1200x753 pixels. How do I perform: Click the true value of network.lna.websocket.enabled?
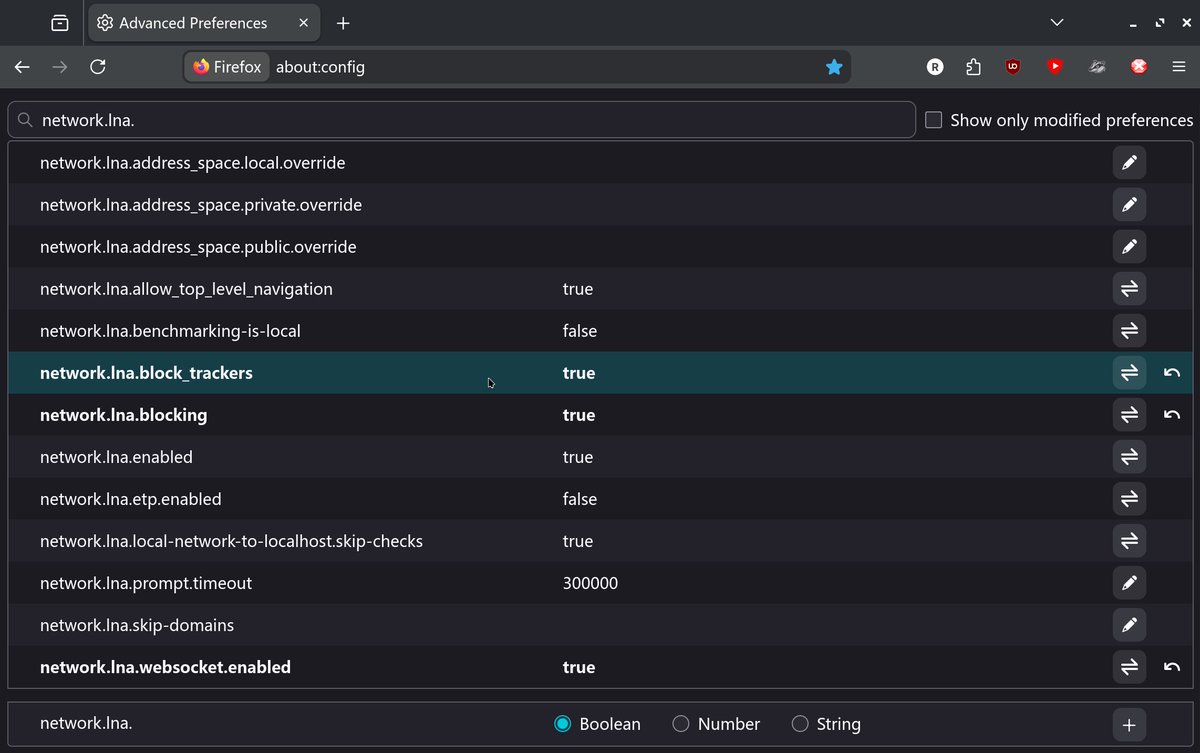pyautogui.click(x=579, y=667)
